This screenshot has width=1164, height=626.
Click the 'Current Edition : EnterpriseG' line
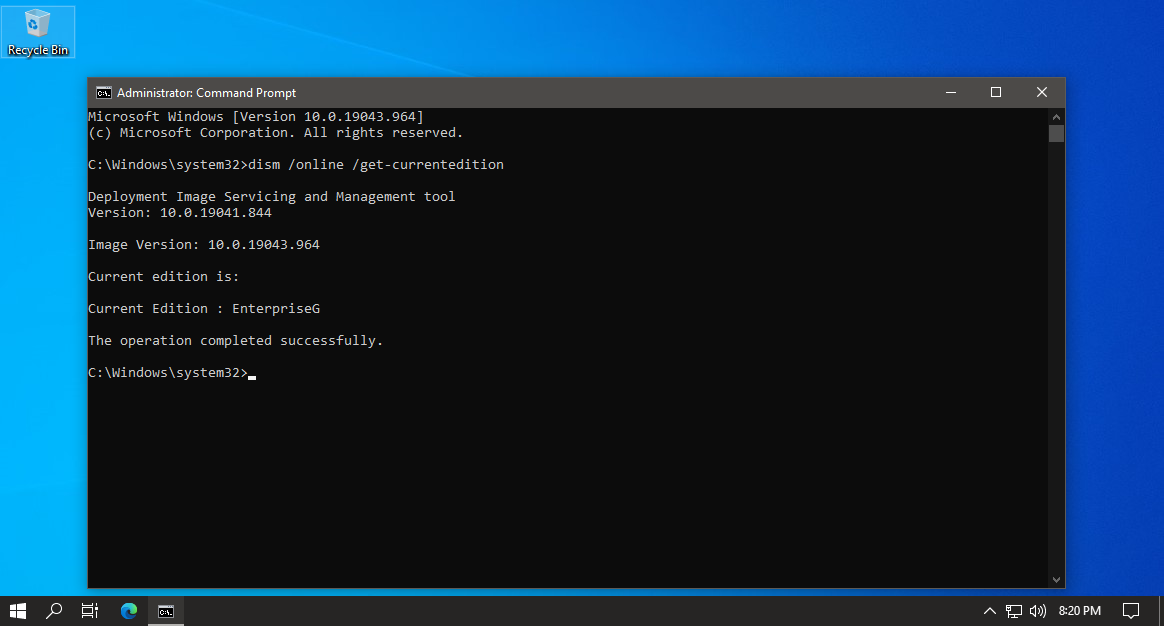(x=204, y=308)
